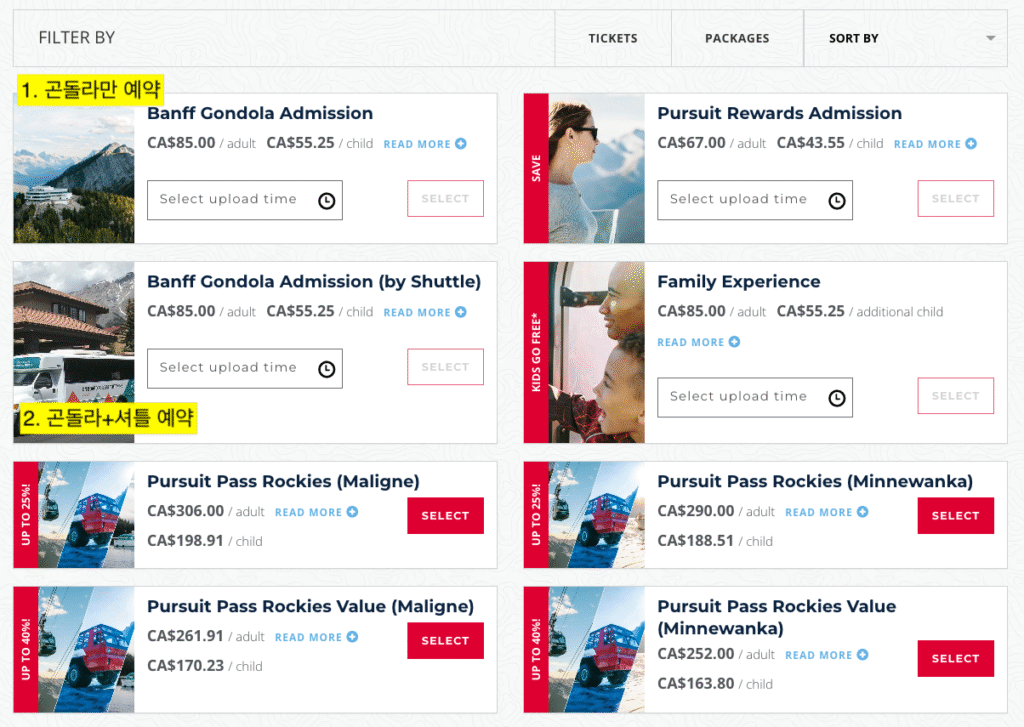The image size is (1024, 727).
Task: Click SELECT for Pursuit Pass Rockies (Maligne)
Action: pos(445,515)
